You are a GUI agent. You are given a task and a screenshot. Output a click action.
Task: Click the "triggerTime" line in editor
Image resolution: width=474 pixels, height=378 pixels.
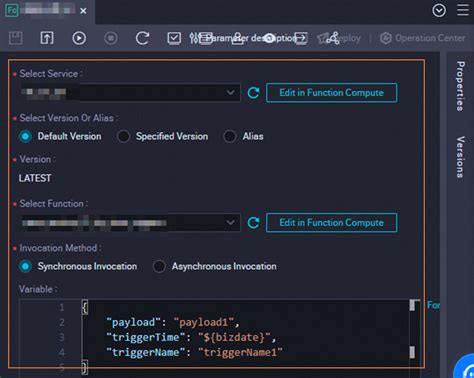191,337
